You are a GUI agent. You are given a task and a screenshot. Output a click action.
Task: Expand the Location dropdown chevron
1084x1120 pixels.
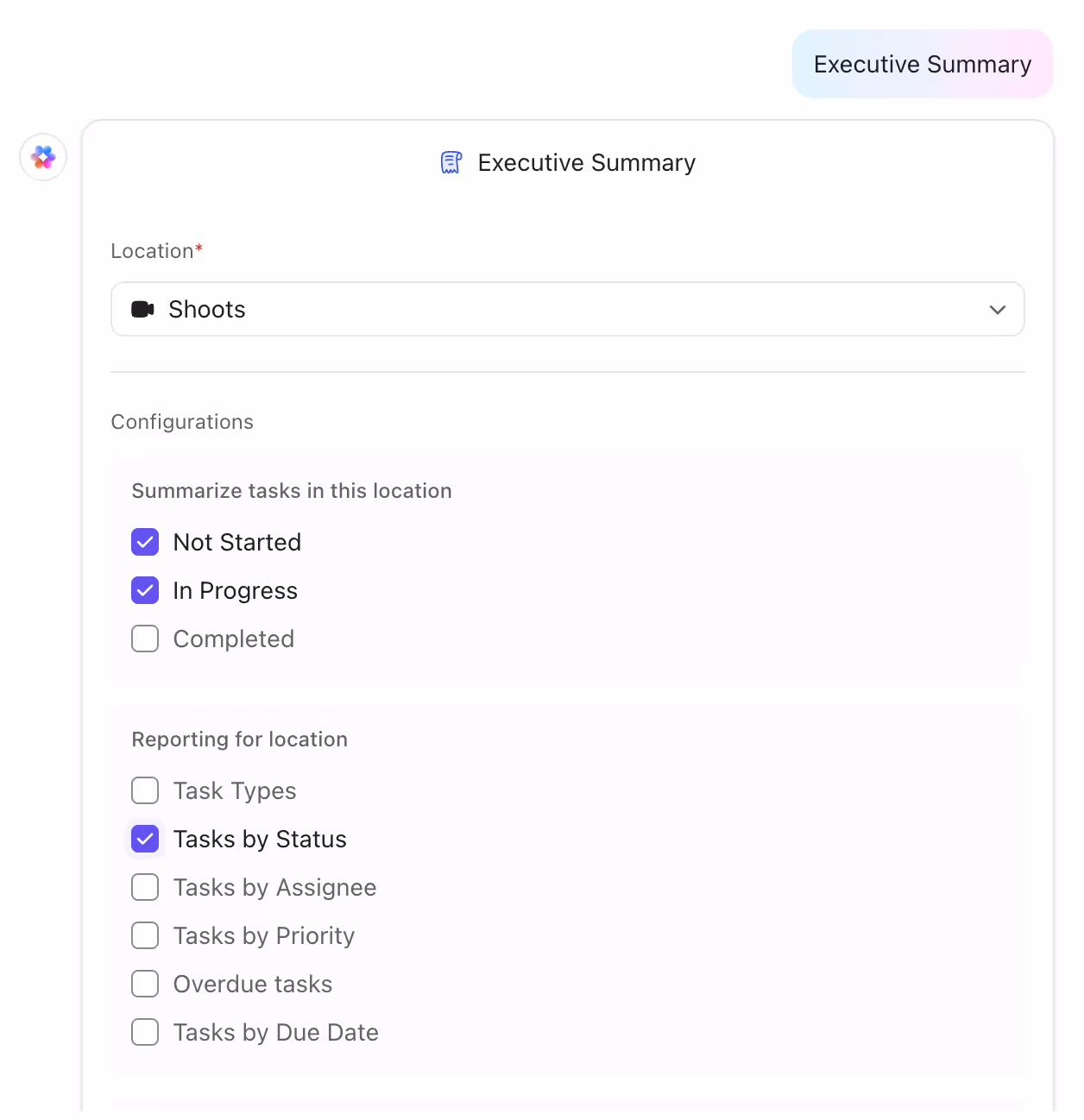996,309
